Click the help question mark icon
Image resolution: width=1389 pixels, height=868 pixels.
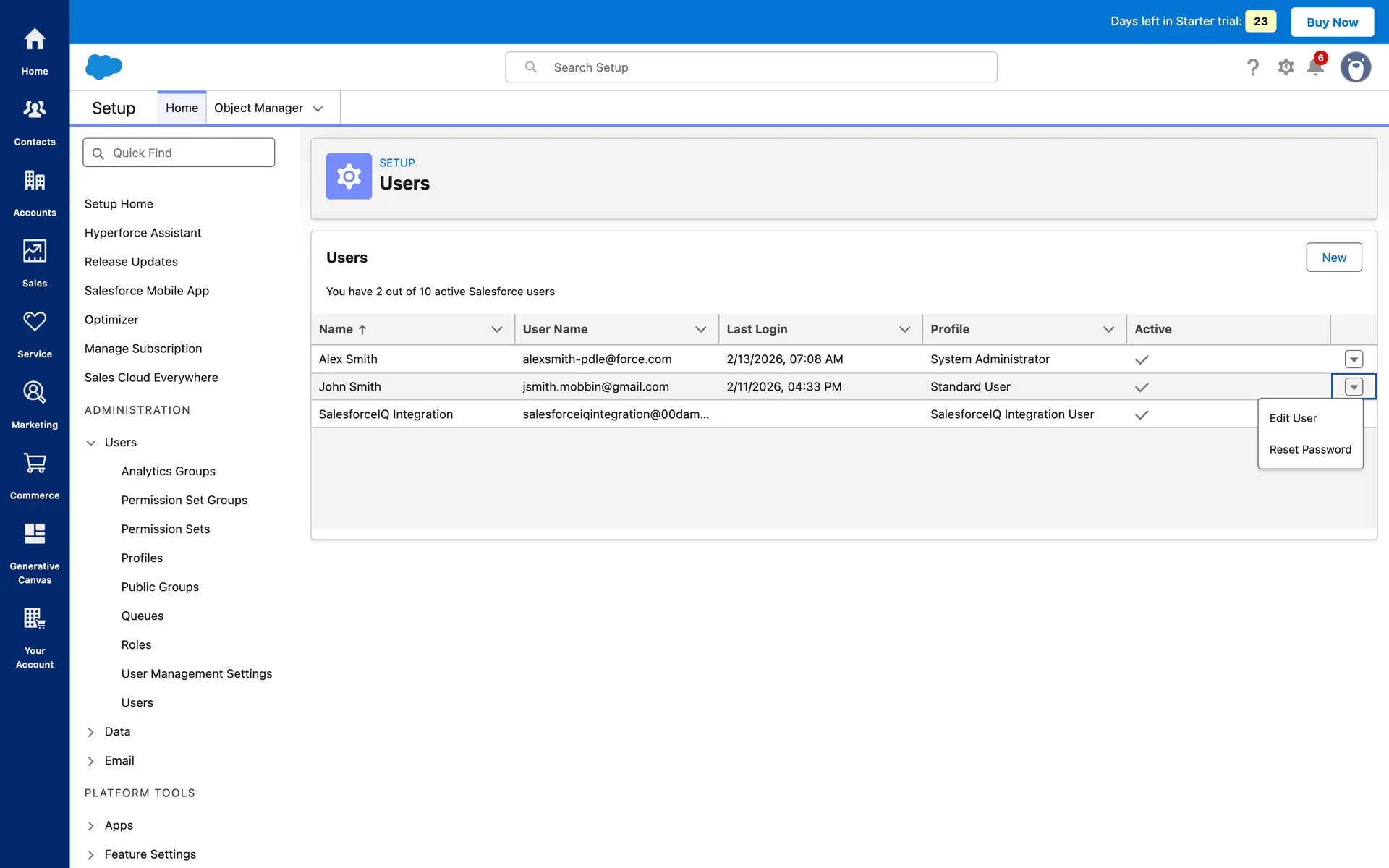tap(1253, 67)
